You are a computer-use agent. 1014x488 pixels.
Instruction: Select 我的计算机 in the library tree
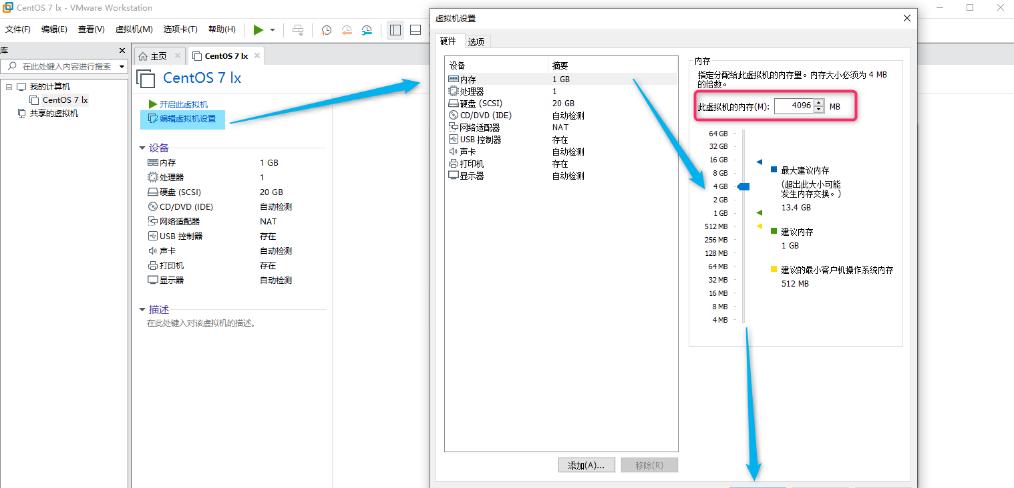point(50,86)
